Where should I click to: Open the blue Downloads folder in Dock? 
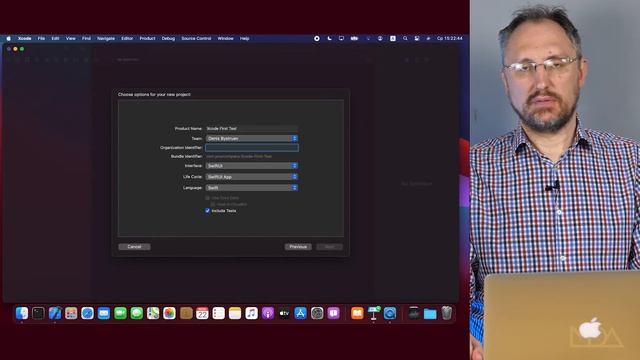click(430, 313)
